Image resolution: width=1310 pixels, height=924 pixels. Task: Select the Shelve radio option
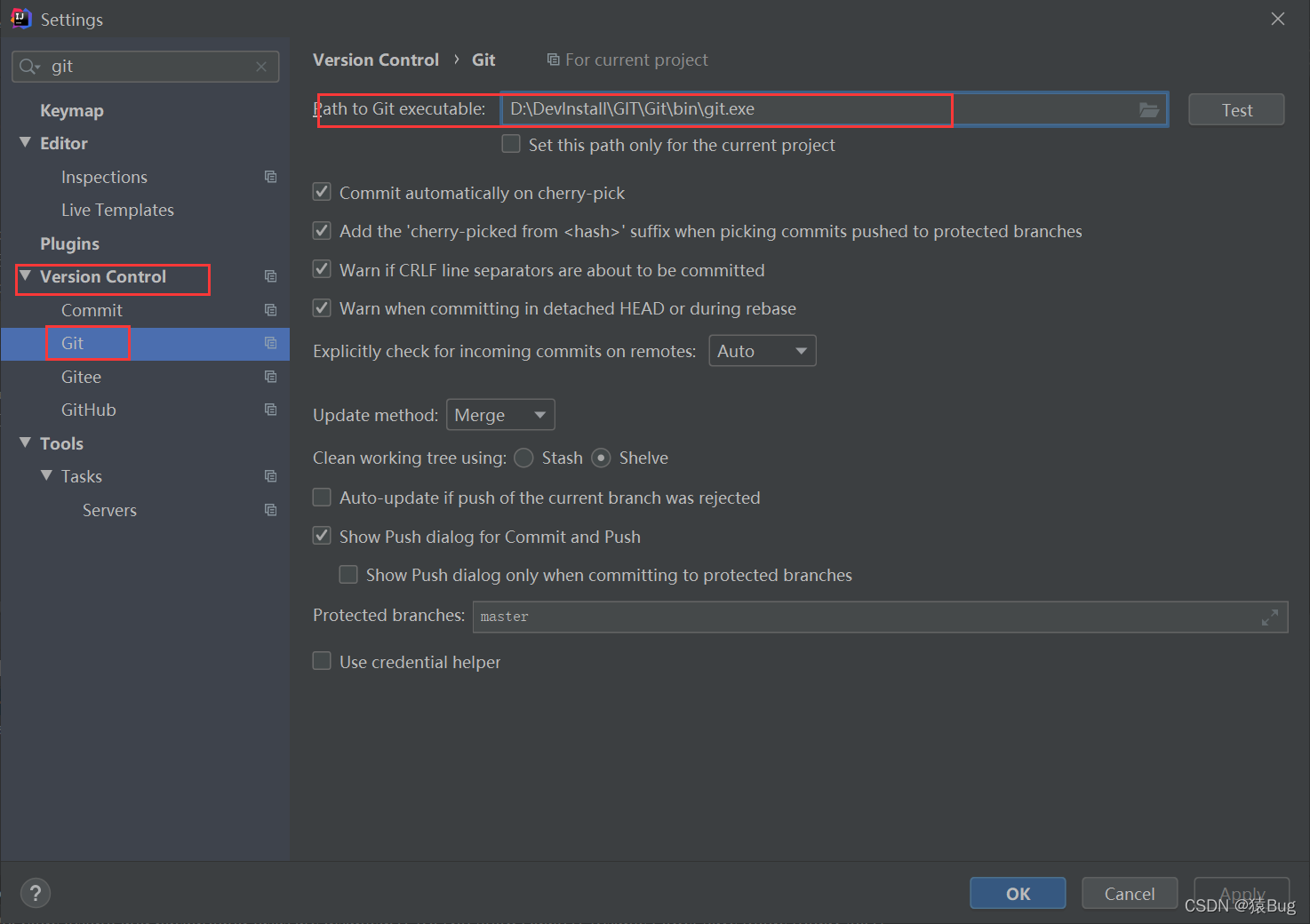pyautogui.click(x=601, y=458)
